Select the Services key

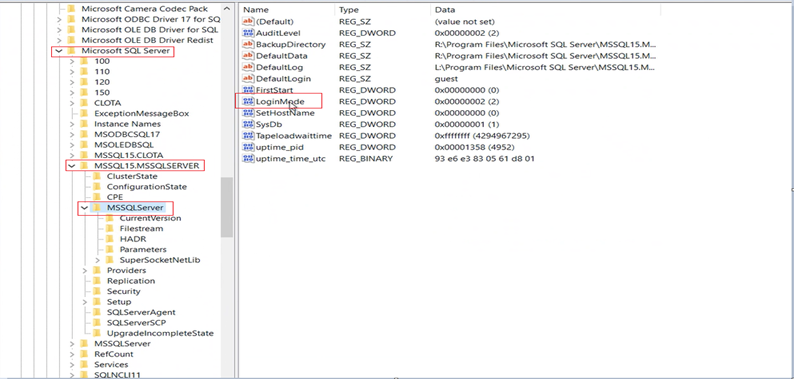click(111, 365)
